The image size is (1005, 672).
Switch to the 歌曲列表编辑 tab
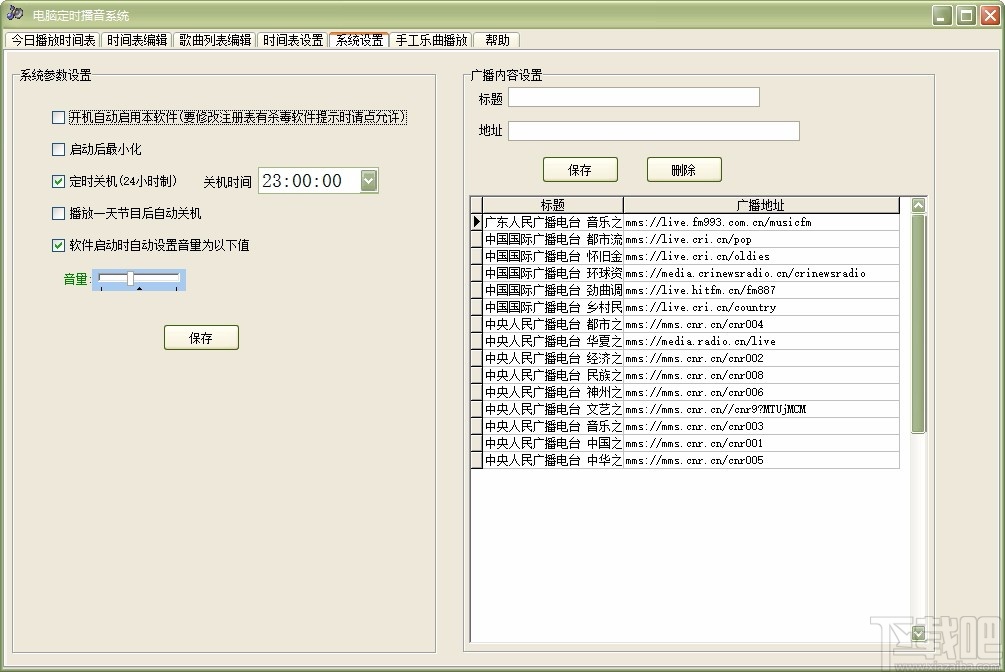213,40
